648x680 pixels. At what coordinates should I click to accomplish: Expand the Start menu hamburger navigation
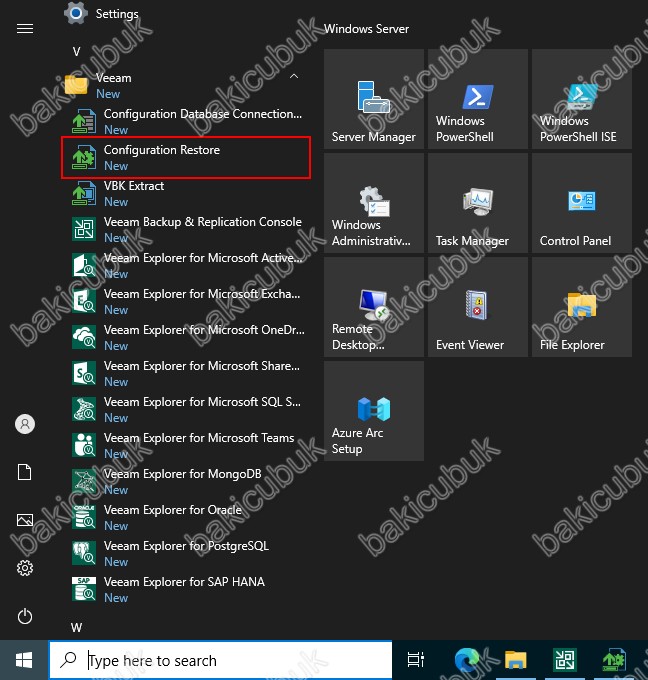tap(25, 29)
